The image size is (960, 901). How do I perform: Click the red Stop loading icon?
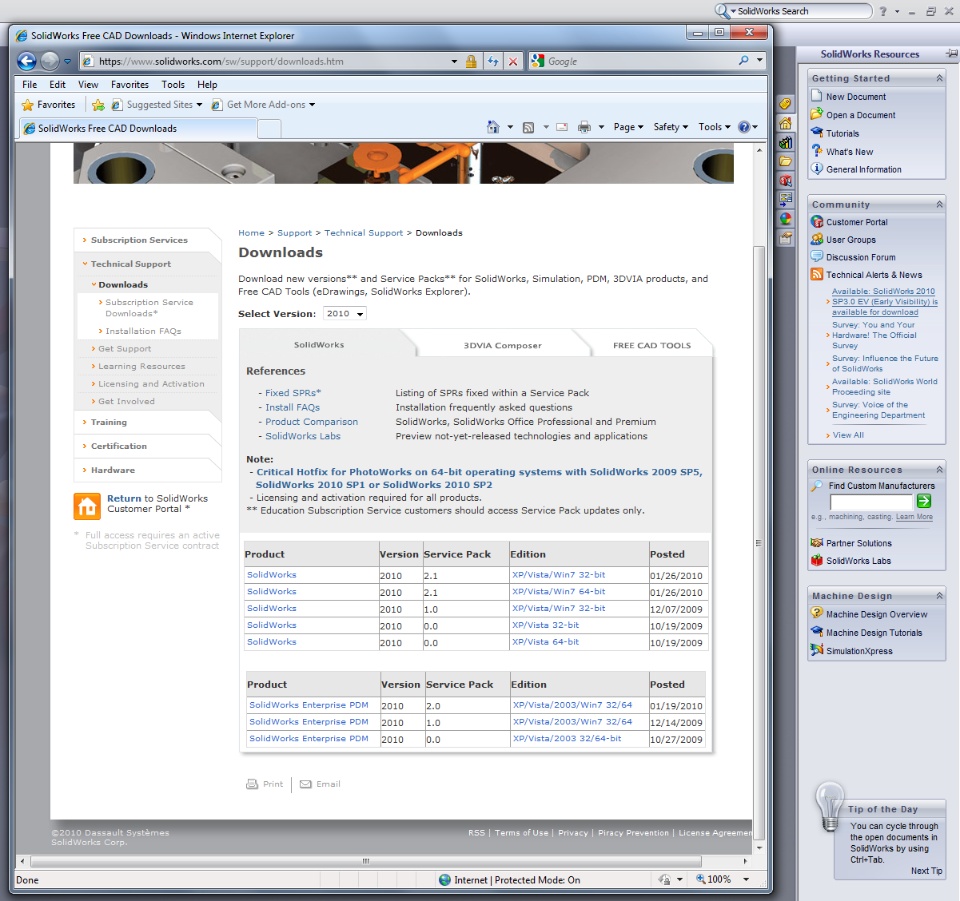pyautogui.click(x=513, y=61)
